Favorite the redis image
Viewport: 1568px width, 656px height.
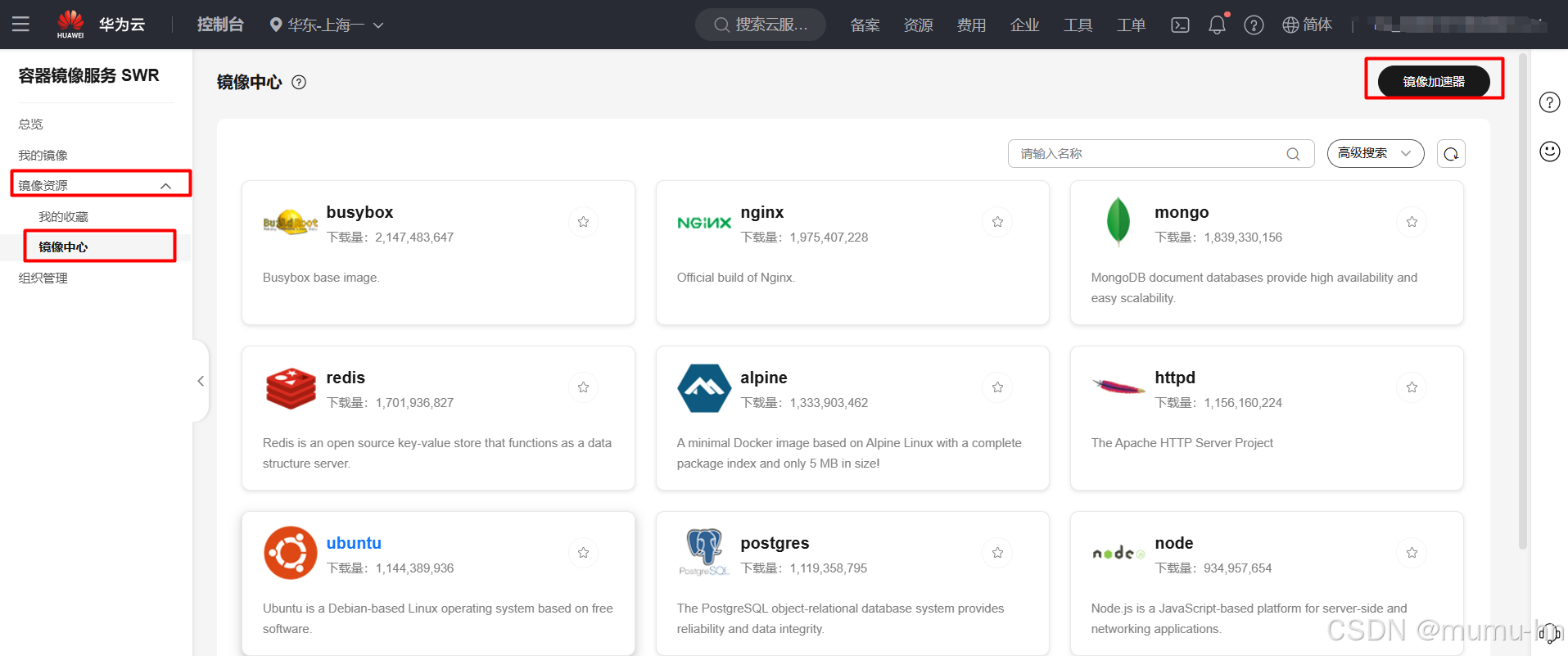click(x=583, y=387)
